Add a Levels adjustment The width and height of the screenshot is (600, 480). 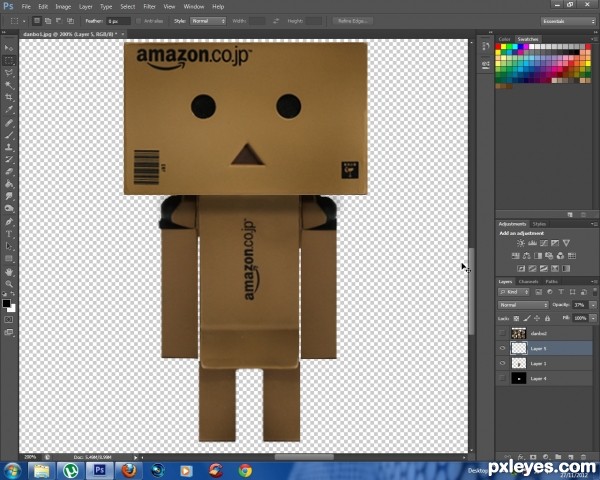pyautogui.click(x=532, y=243)
